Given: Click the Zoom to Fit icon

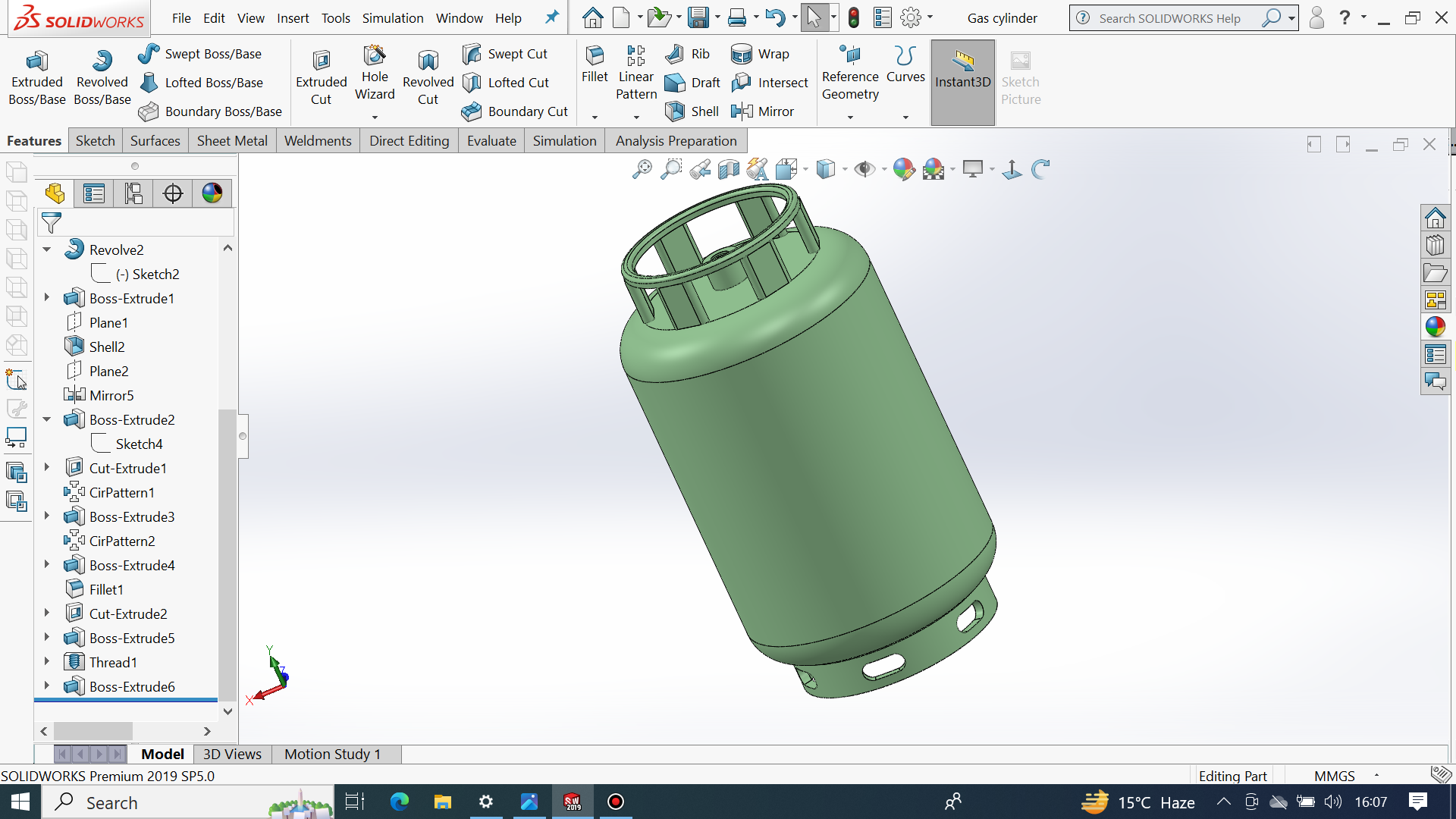Looking at the screenshot, I should pos(642,169).
